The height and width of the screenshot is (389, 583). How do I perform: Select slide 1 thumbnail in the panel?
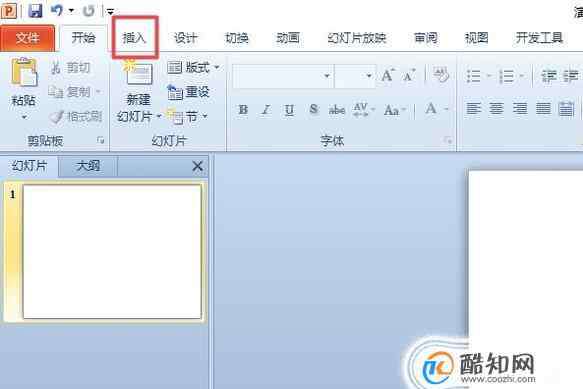tap(112, 252)
